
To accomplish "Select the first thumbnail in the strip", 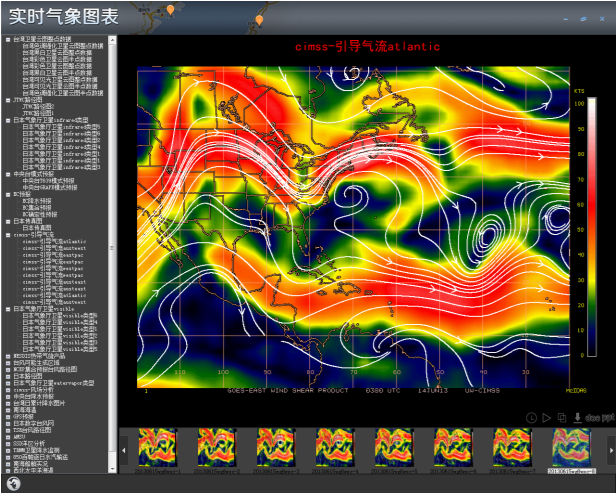I will pos(156,447).
